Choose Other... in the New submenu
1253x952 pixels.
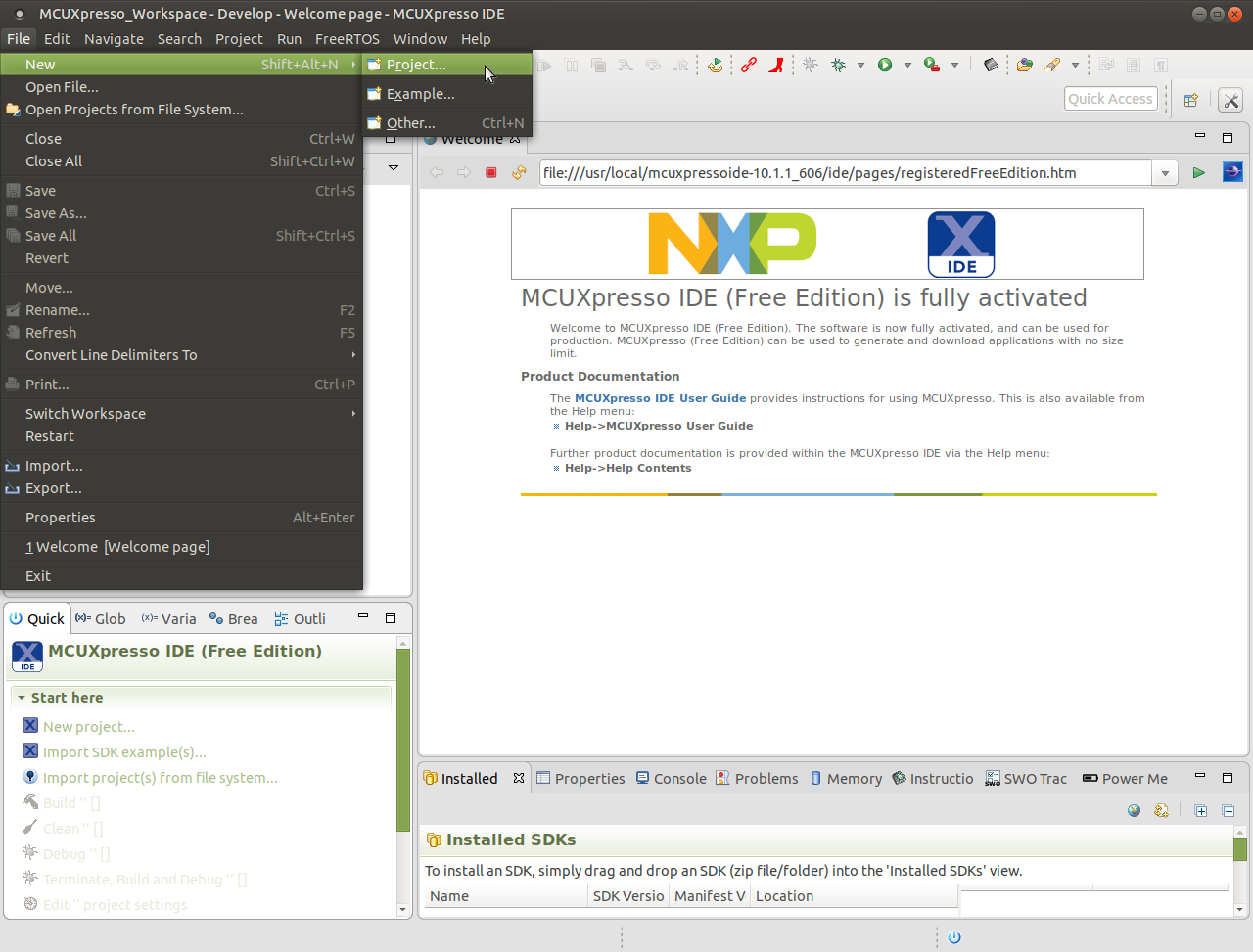pyautogui.click(x=447, y=123)
